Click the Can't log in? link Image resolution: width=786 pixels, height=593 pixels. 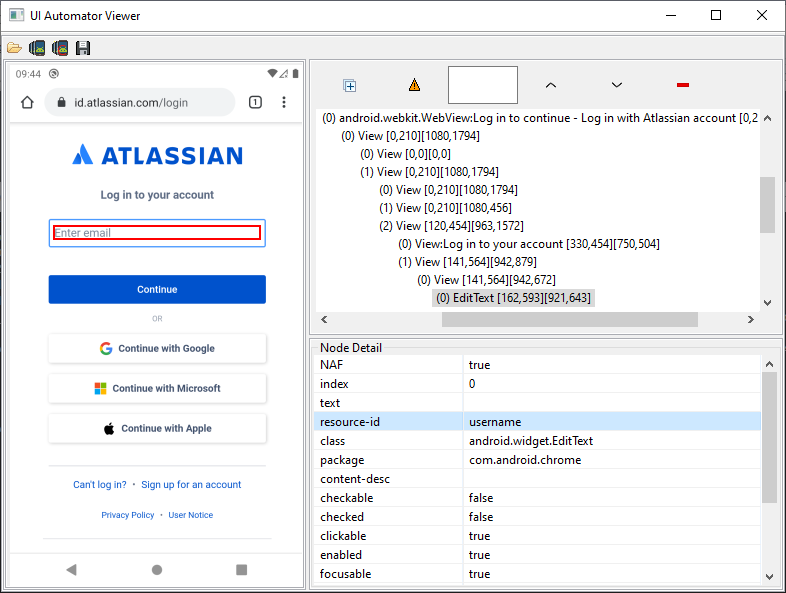(x=100, y=485)
